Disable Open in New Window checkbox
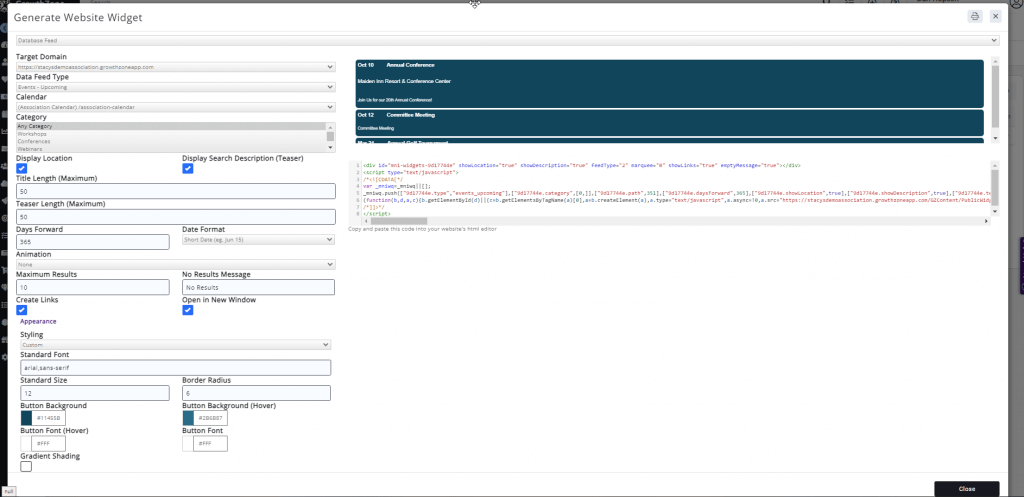The image size is (1024, 497). [188, 310]
